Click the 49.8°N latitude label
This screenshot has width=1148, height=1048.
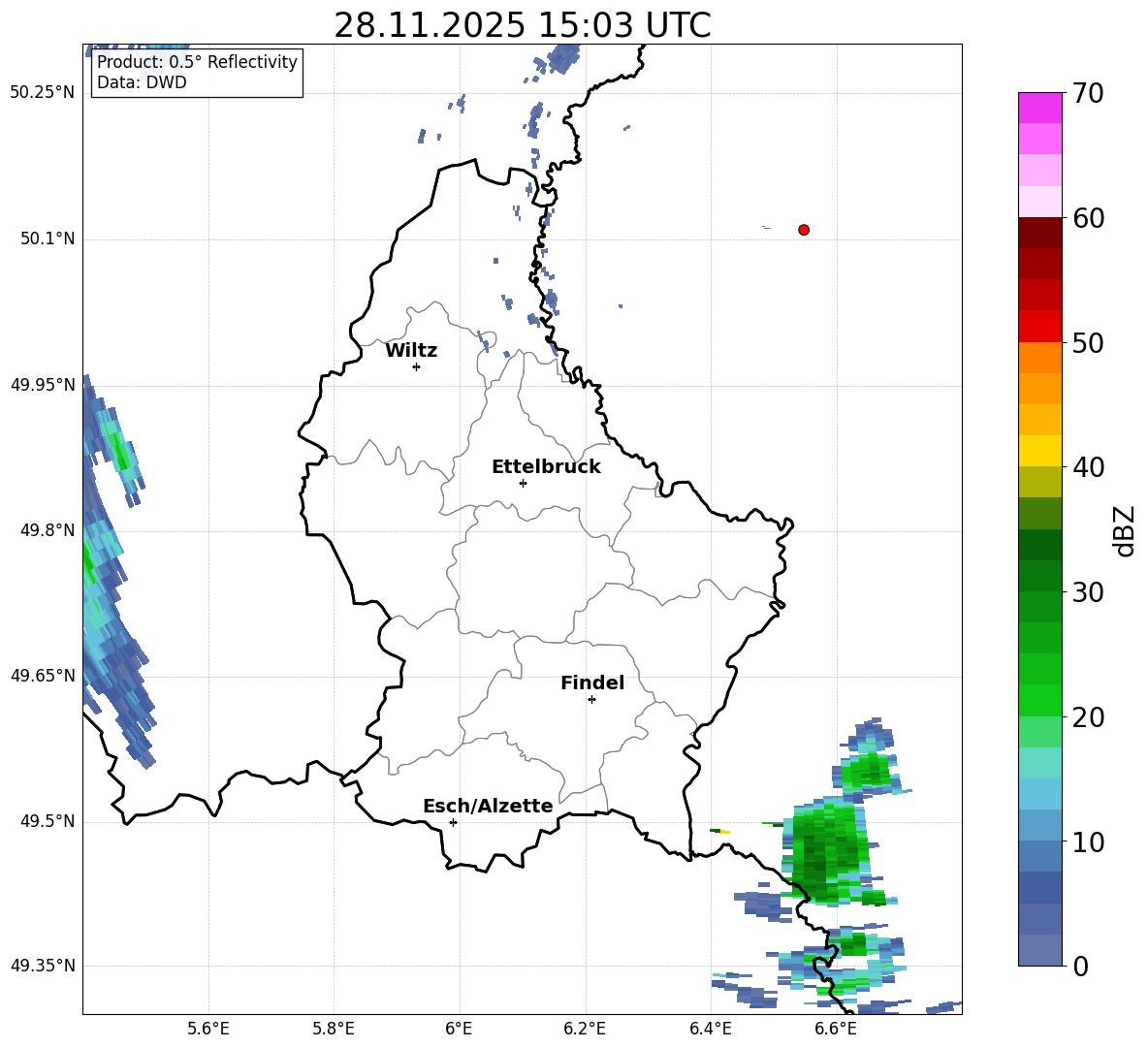click(48, 530)
